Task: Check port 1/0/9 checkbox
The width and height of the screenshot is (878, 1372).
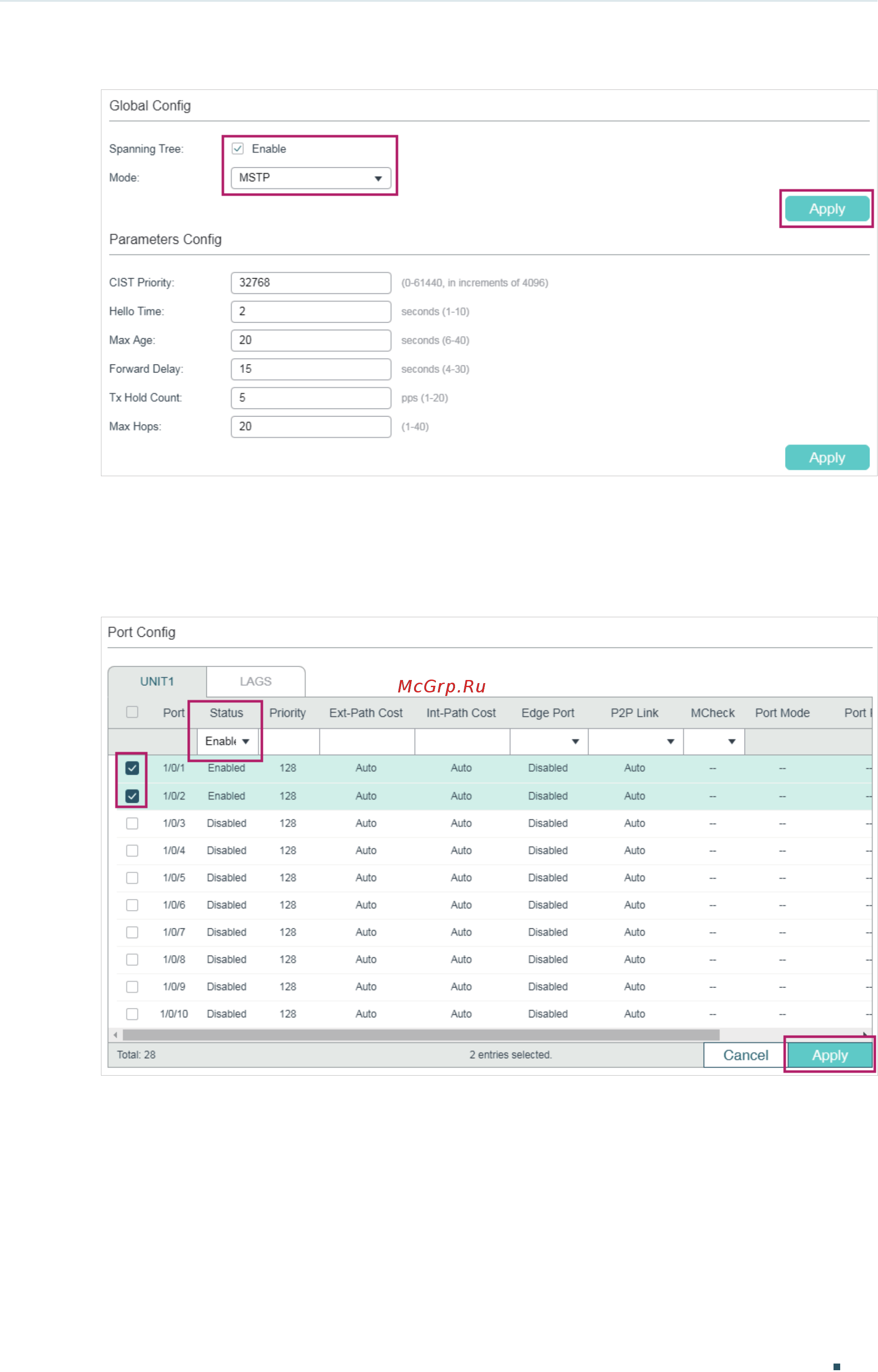Action: [x=132, y=988]
